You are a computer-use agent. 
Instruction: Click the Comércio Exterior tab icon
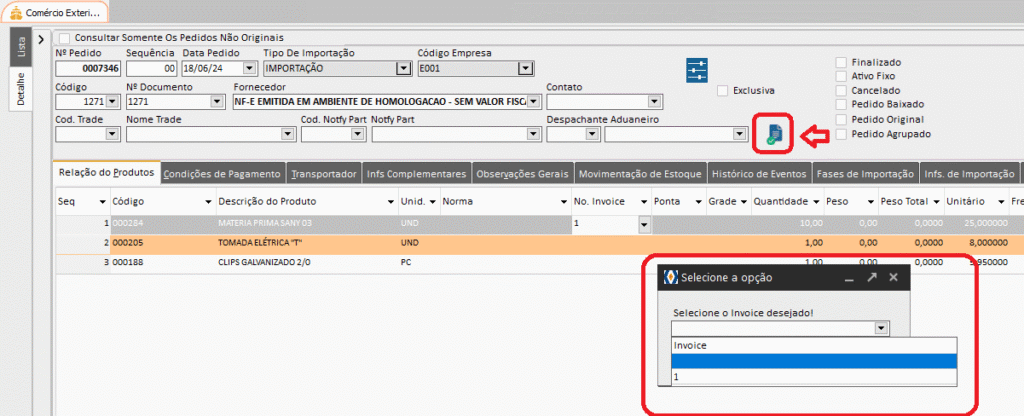click(x=16, y=12)
